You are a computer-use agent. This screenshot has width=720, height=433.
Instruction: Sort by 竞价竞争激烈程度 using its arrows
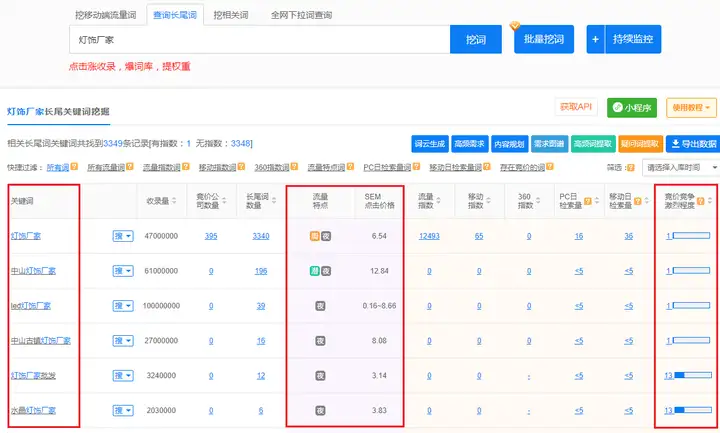[710, 201]
